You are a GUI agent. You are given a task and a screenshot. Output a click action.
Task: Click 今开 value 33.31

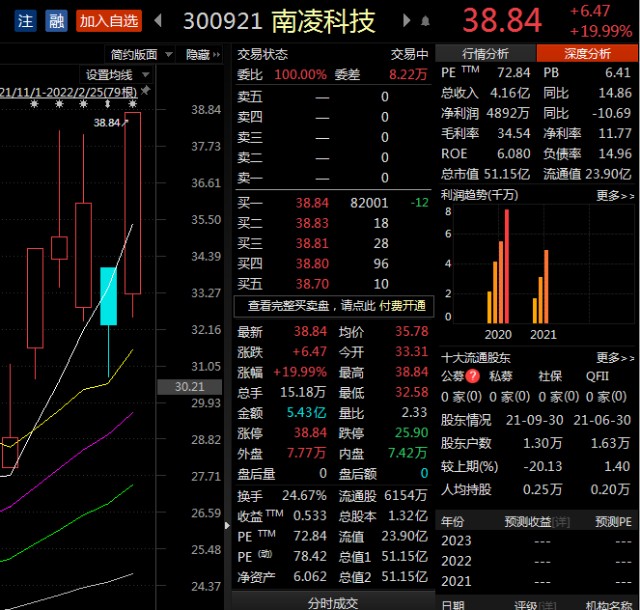point(411,352)
